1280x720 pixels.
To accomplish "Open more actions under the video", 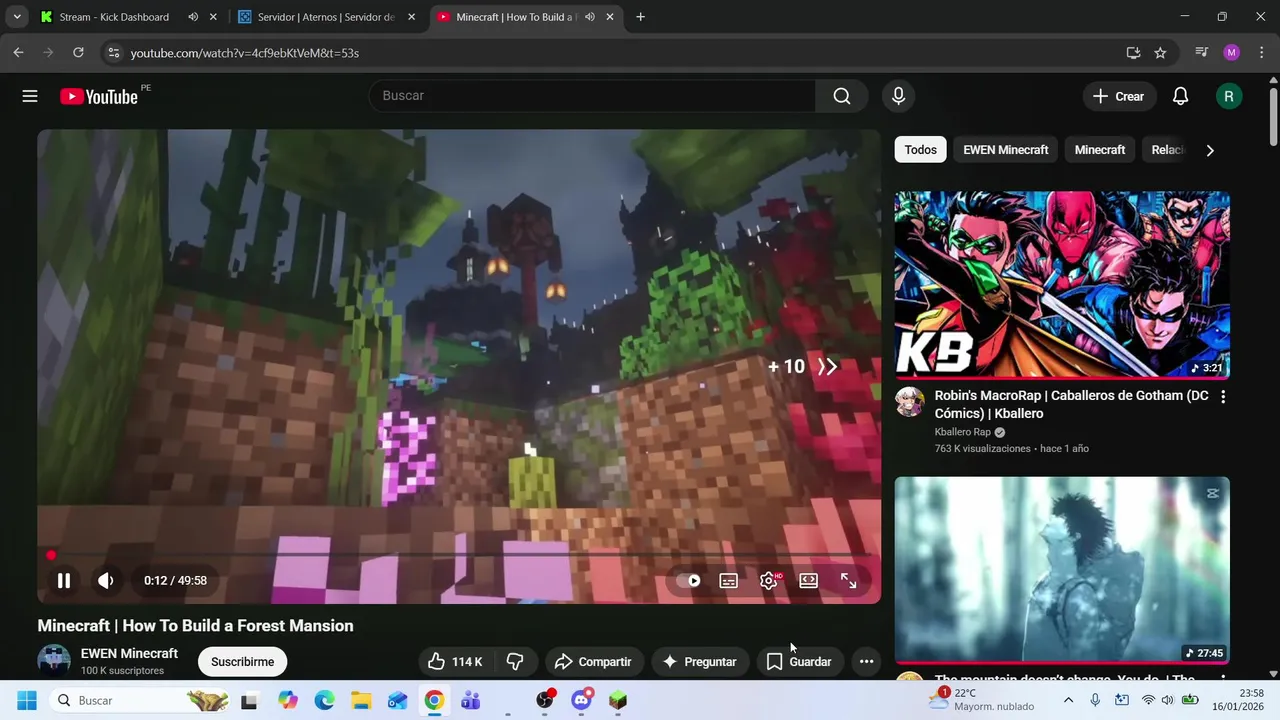I will [x=867, y=661].
